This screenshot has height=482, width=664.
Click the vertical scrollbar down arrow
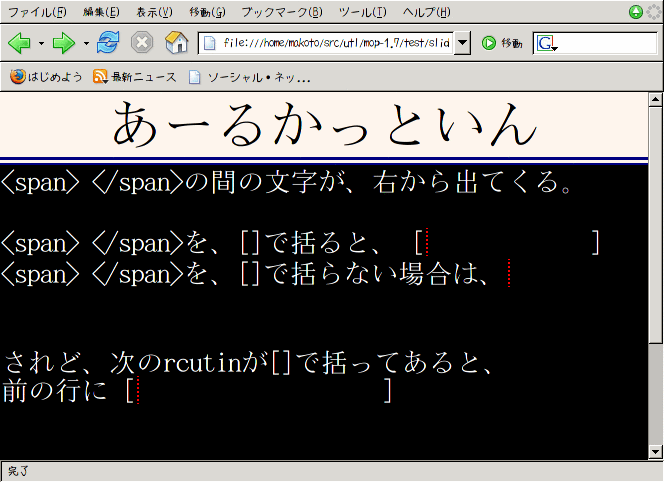click(x=656, y=452)
